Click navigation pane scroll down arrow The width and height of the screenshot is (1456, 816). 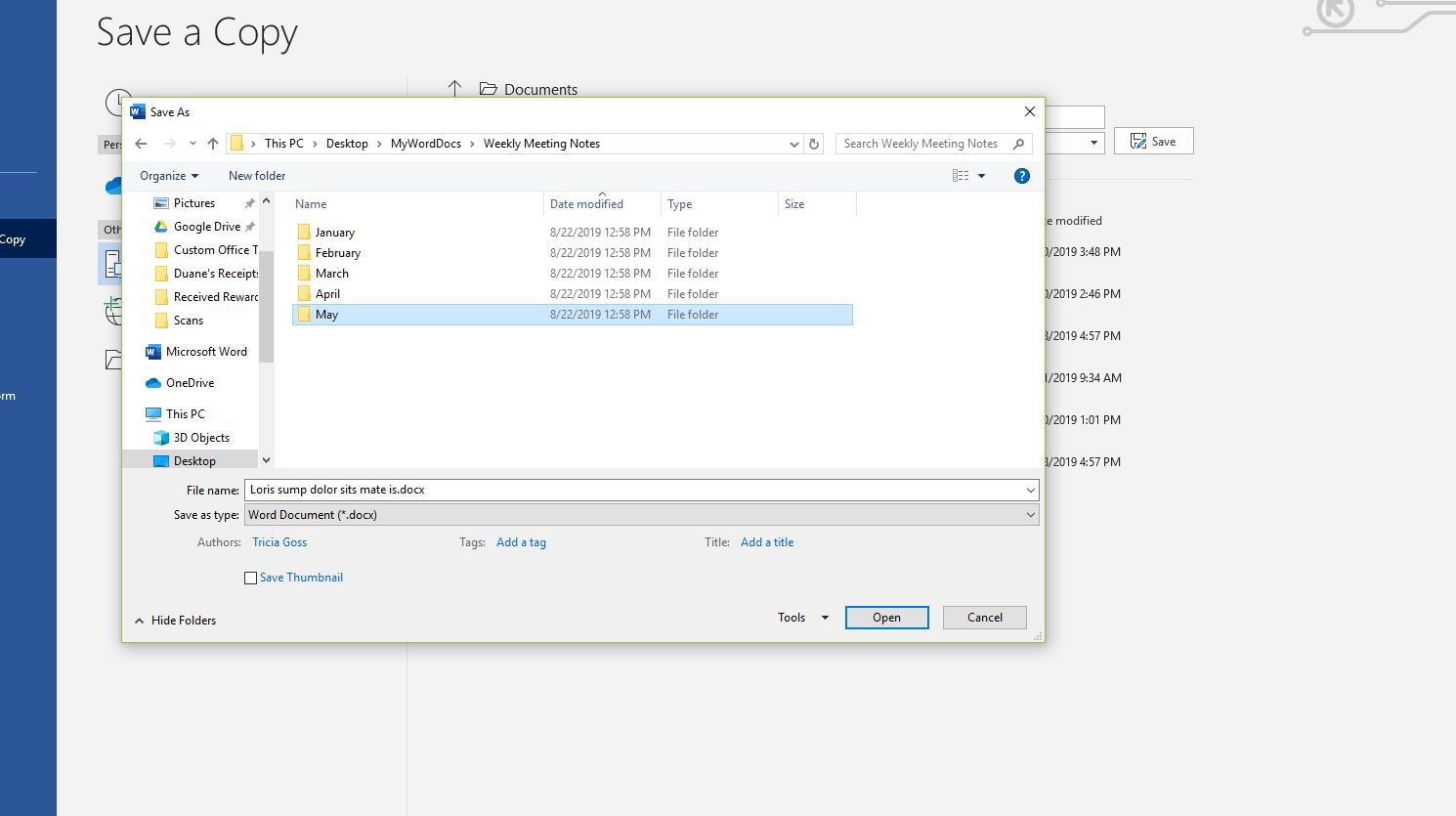tap(266, 459)
